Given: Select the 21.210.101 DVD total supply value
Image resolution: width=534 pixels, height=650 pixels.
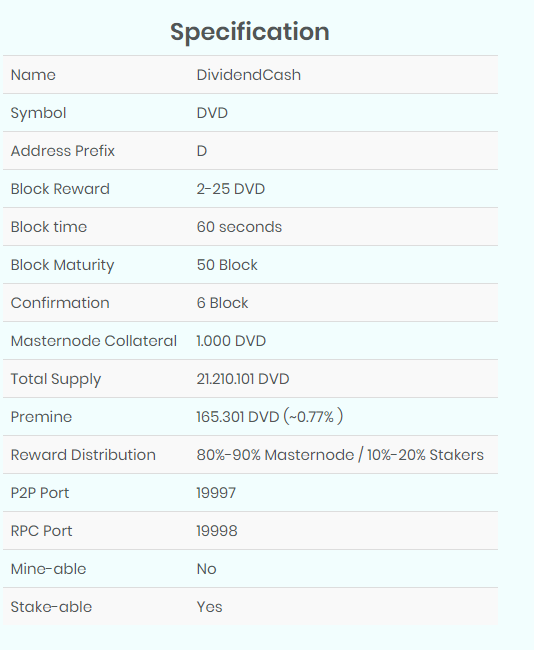Looking at the screenshot, I should 243,379.
